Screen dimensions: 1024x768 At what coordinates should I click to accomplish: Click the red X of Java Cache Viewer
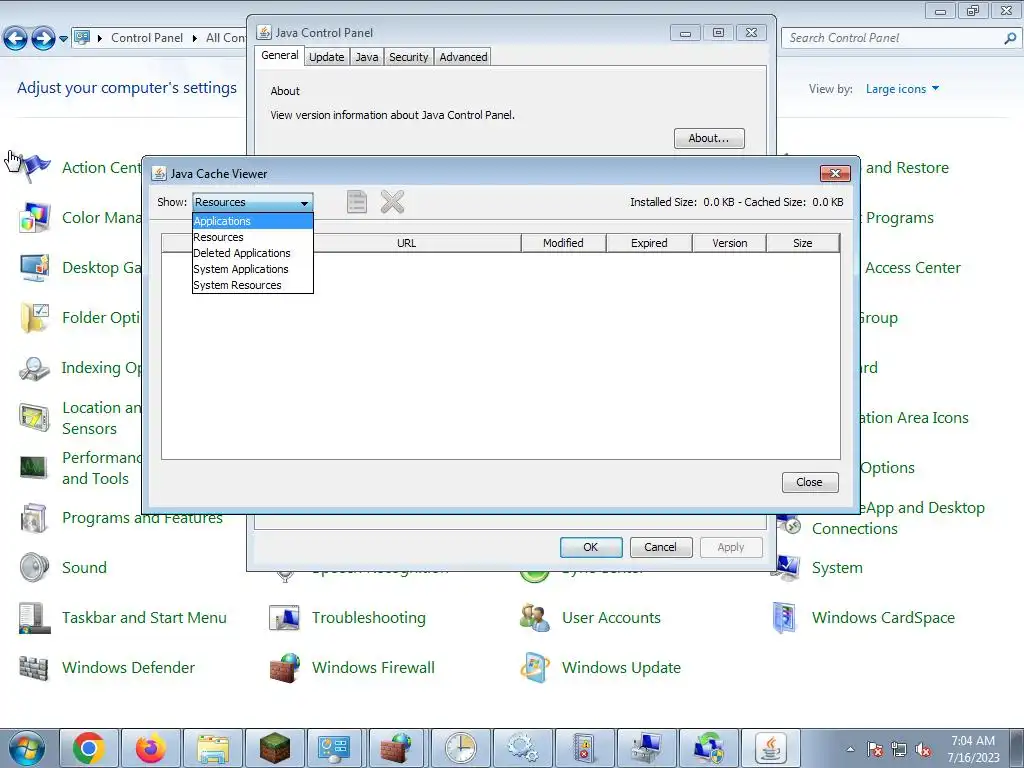(835, 173)
